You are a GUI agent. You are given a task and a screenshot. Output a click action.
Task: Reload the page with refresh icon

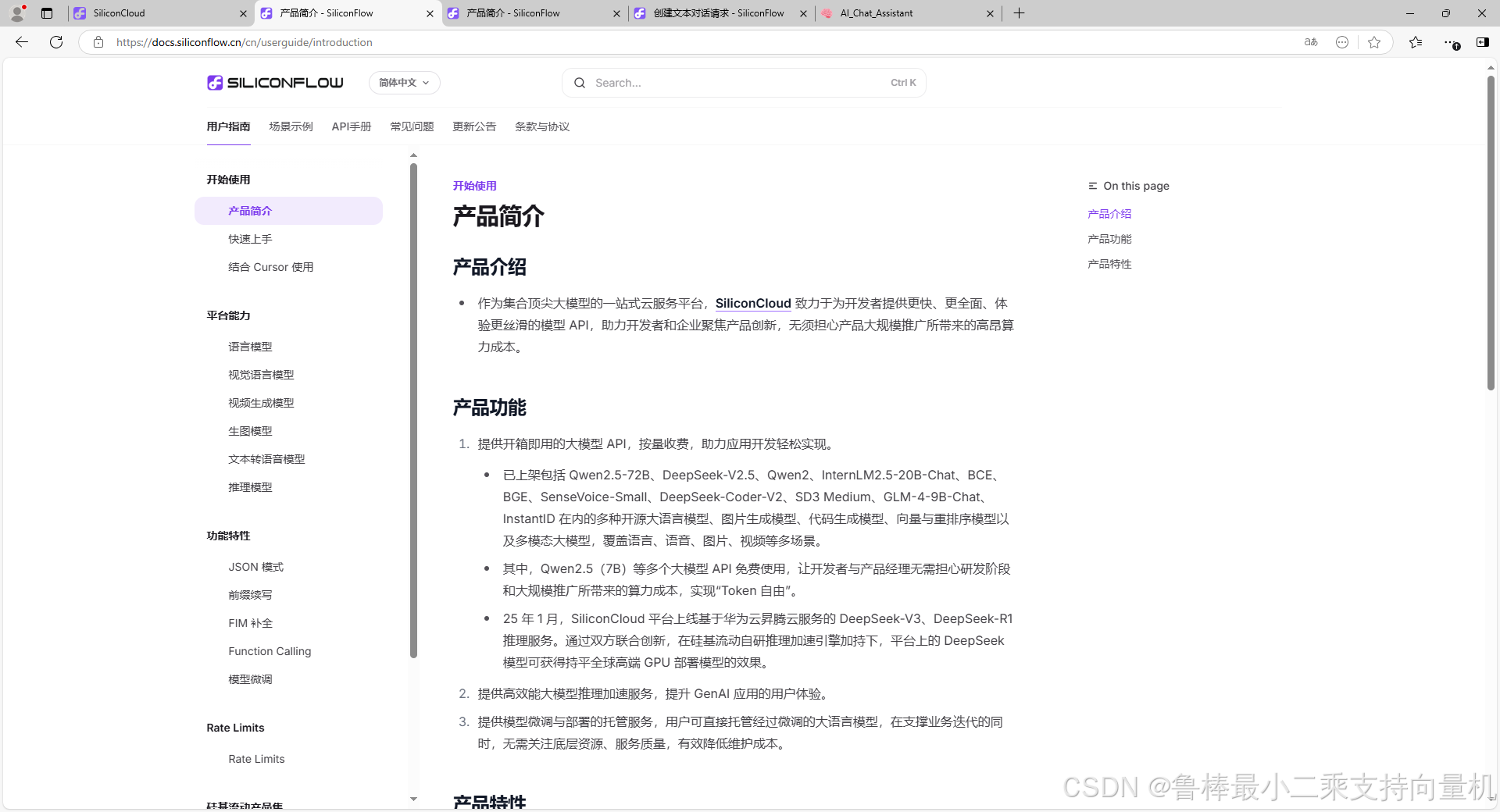(x=56, y=42)
